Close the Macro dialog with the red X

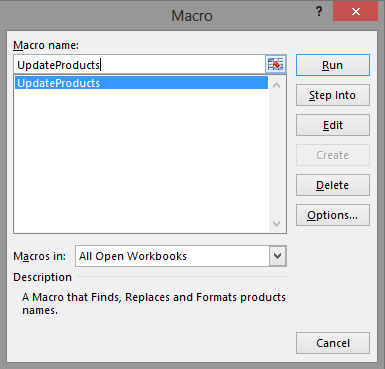pos(355,12)
